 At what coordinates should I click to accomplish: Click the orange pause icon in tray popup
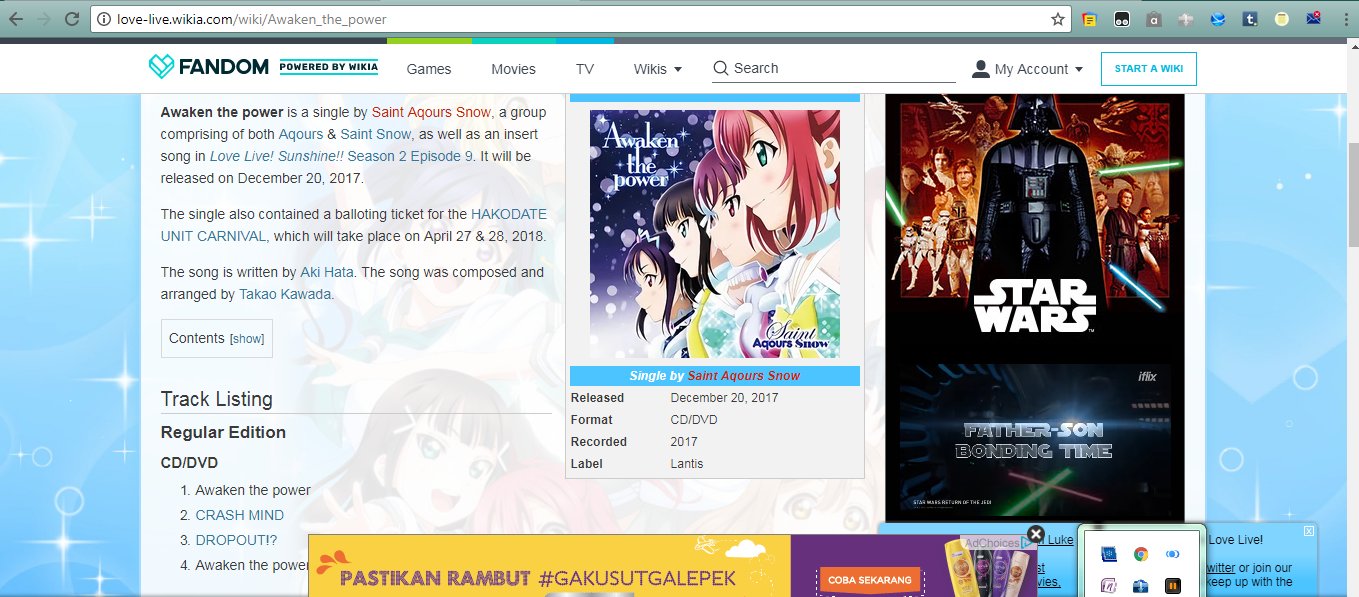click(x=1173, y=585)
